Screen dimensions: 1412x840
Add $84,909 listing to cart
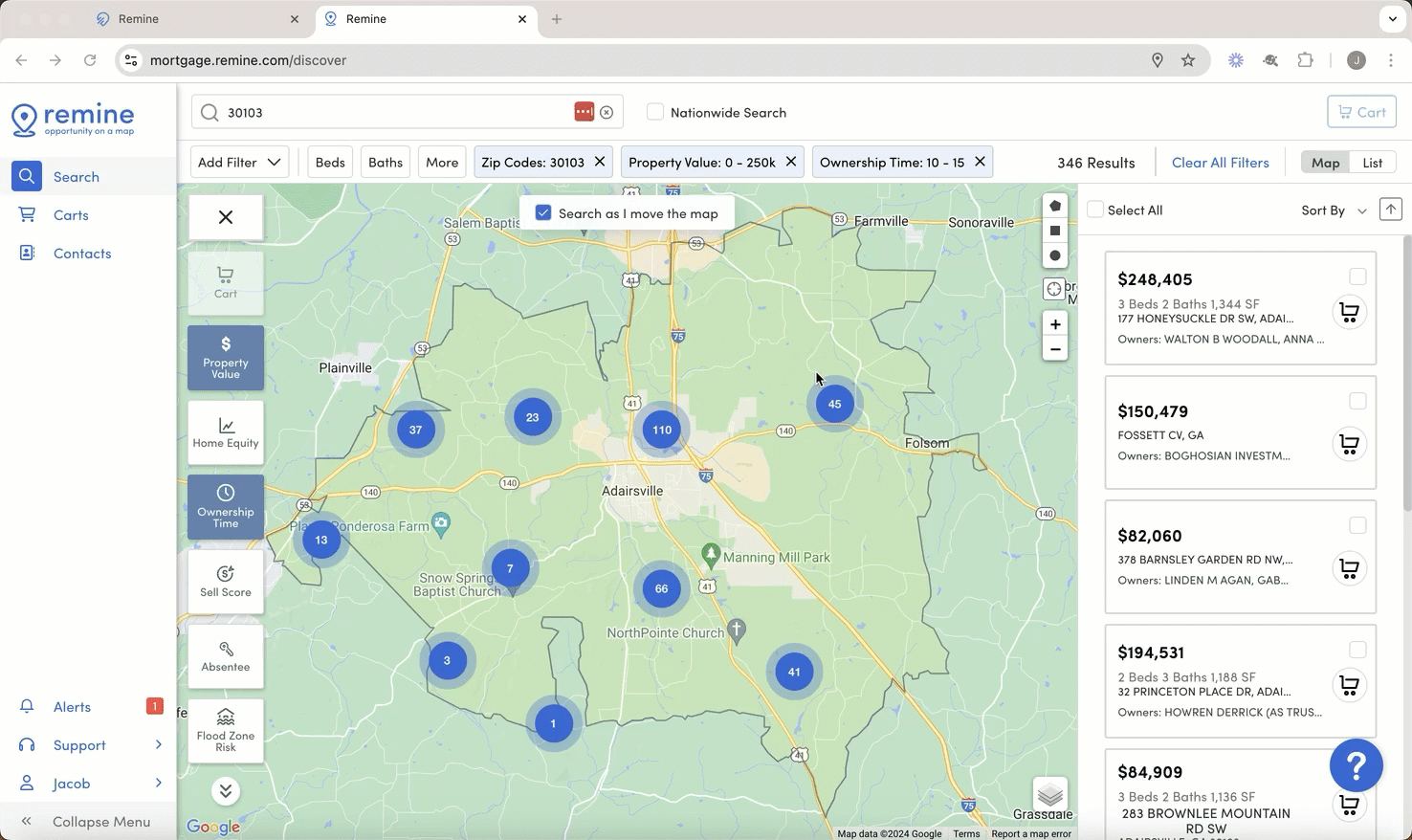tap(1349, 805)
